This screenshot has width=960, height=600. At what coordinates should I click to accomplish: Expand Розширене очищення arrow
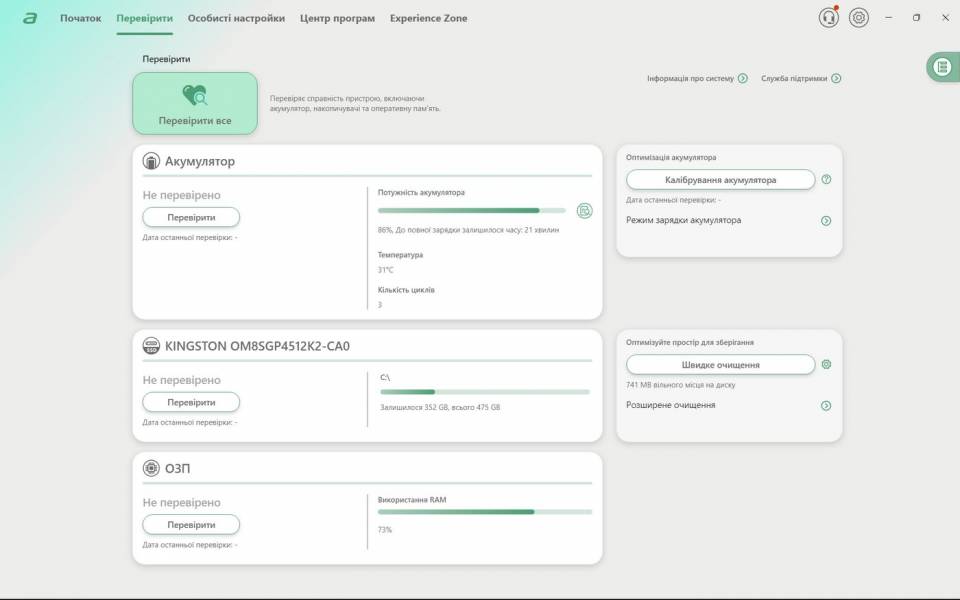(x=826, y=405)
